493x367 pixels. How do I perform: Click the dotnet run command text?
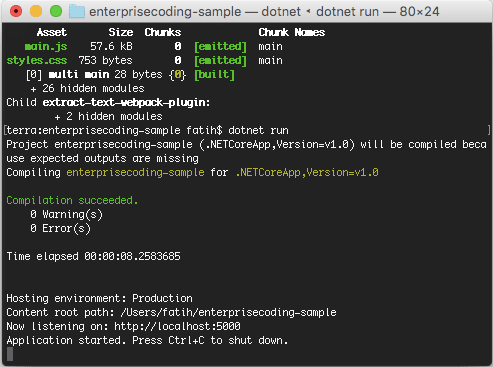click(x=258, y=130)
